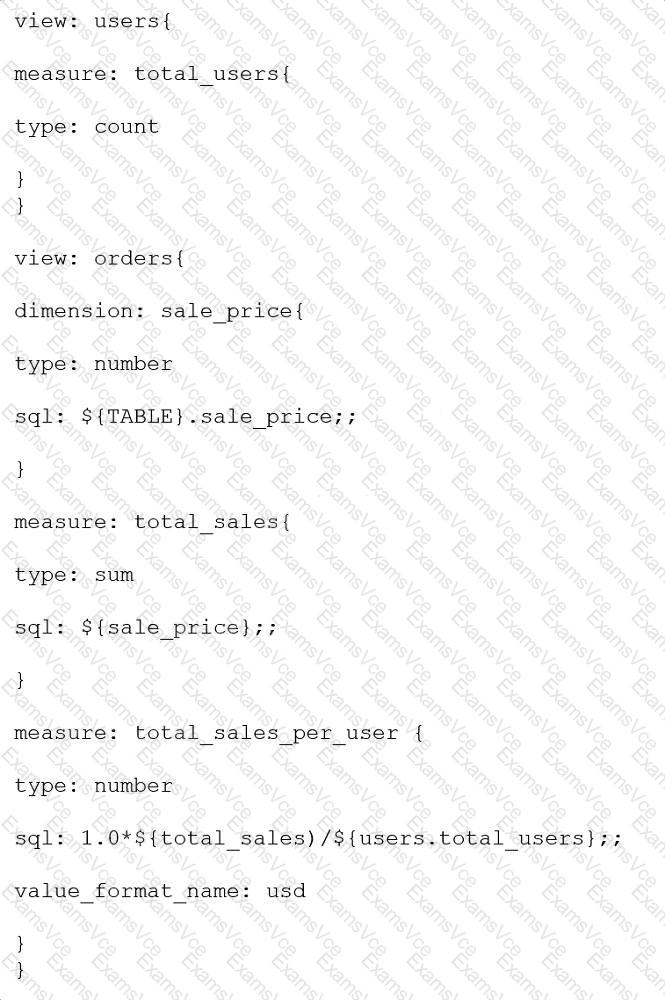Click the 'measure: total_users{' text
The image size is (665, 1000).
[152, 74]
